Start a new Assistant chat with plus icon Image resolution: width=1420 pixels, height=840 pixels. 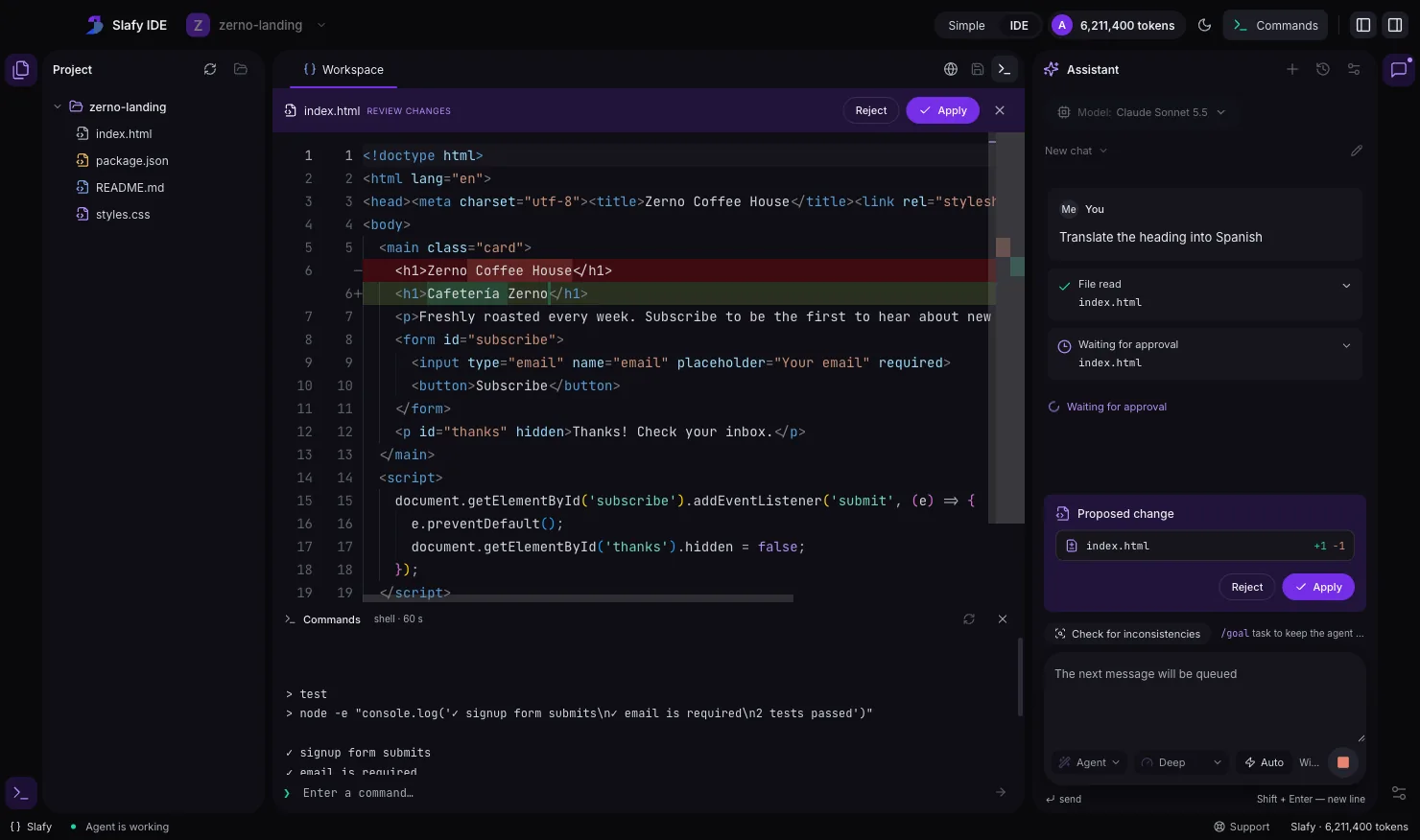(1292, 69)
